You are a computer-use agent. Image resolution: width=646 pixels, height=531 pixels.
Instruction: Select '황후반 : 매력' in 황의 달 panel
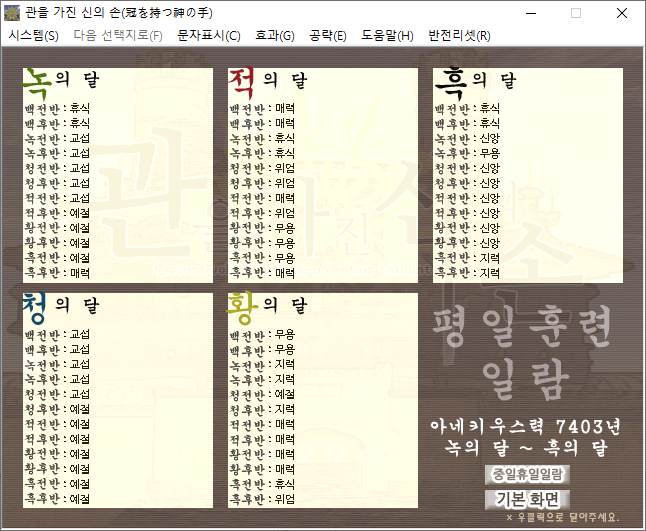pos(262,469)
